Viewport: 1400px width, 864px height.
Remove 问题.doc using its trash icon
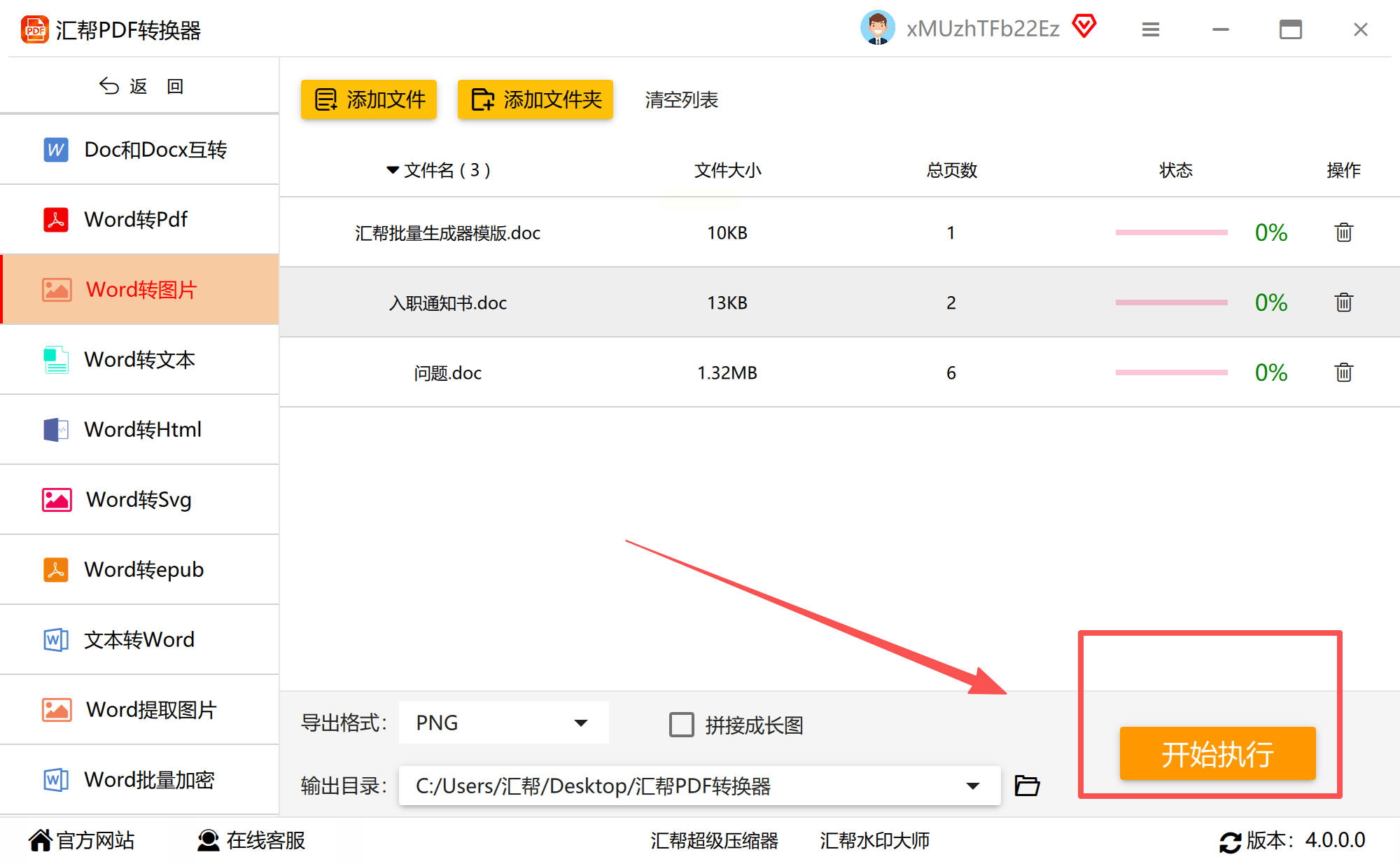point(1343,372)
